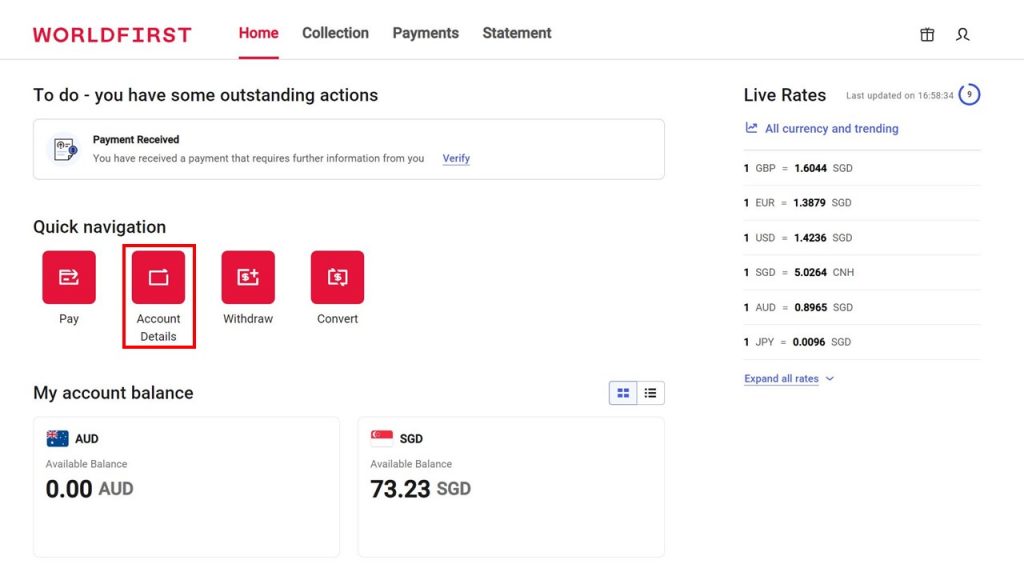
Task: Open Account Details quick navigation icon
Action: tap(158, 277)
